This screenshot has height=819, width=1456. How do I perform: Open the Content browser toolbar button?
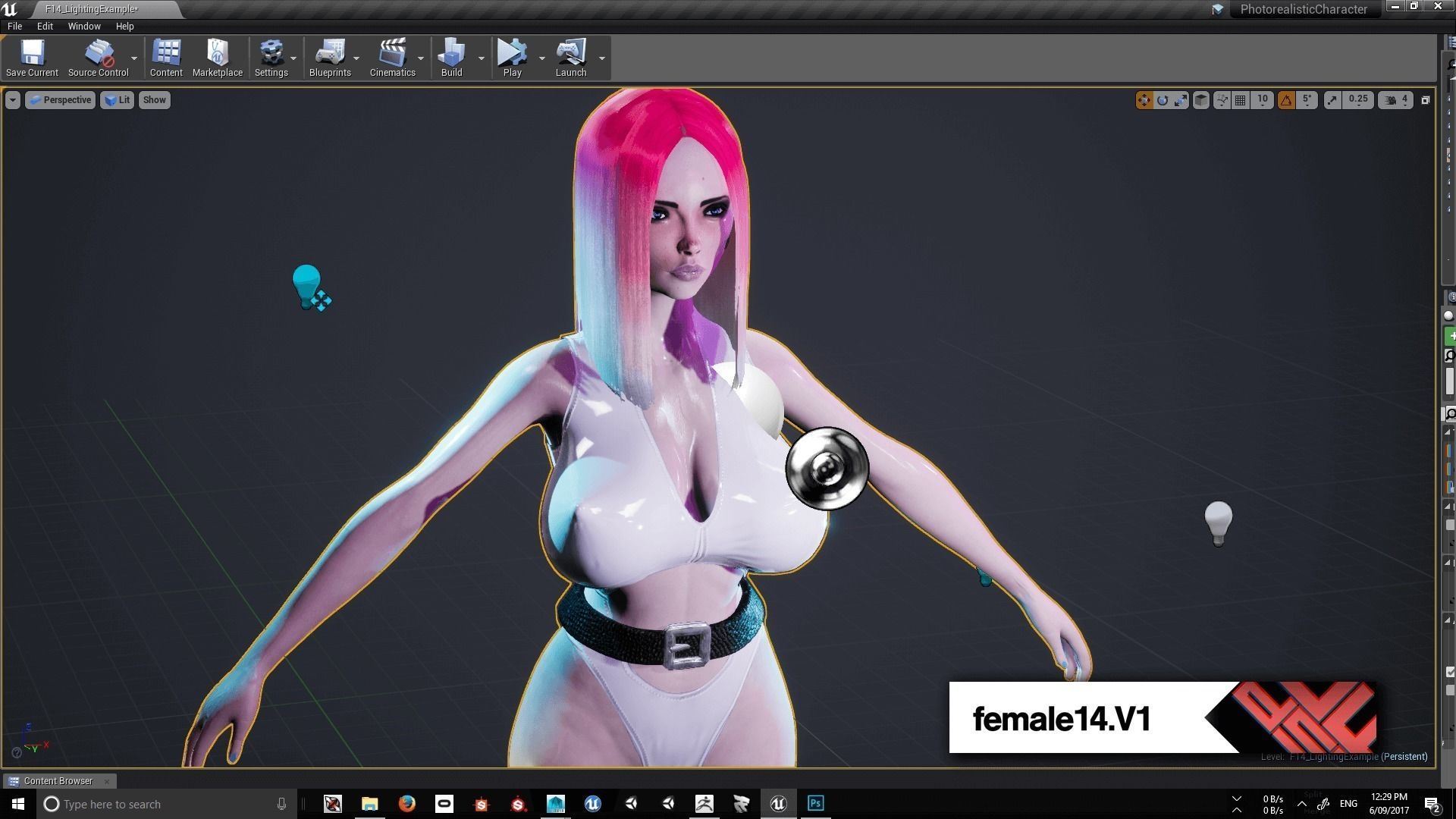coord(166,58)
